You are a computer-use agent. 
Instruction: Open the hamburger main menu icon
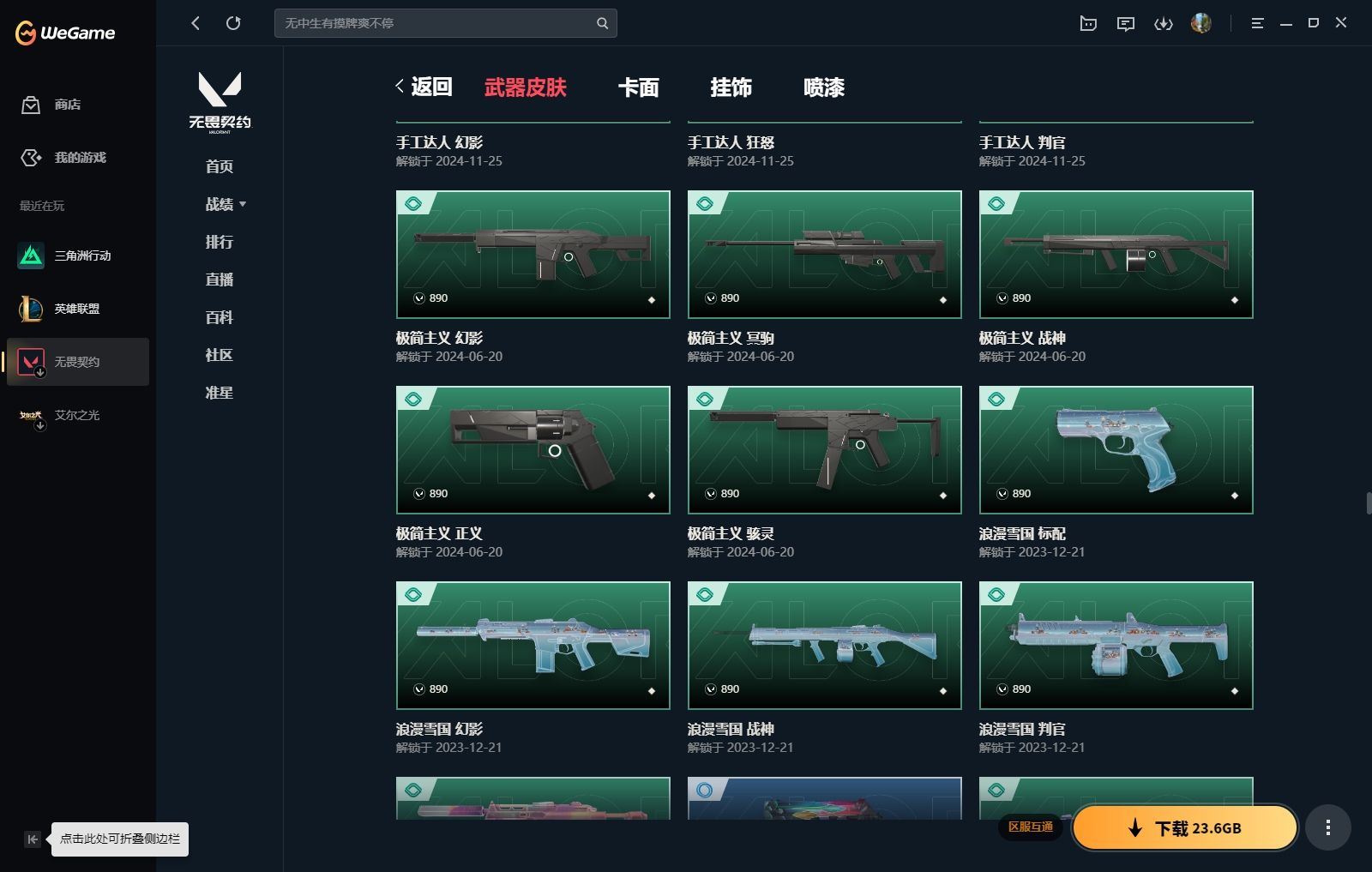point(1257,24)
